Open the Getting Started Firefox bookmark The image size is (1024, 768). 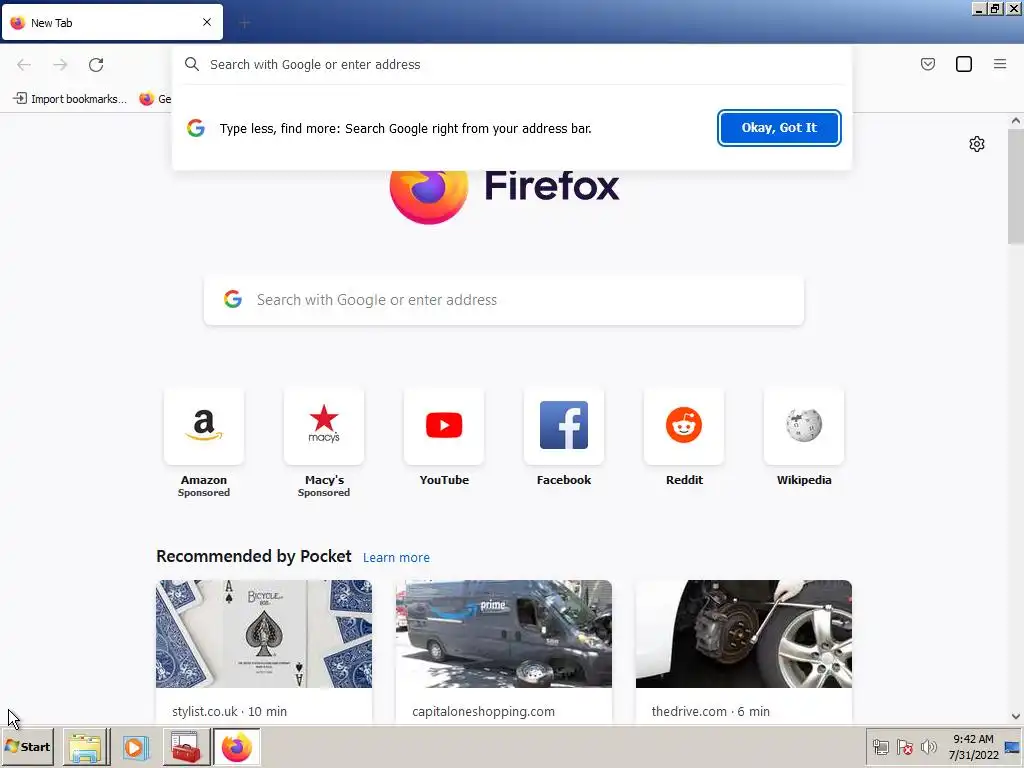[155, 99]
